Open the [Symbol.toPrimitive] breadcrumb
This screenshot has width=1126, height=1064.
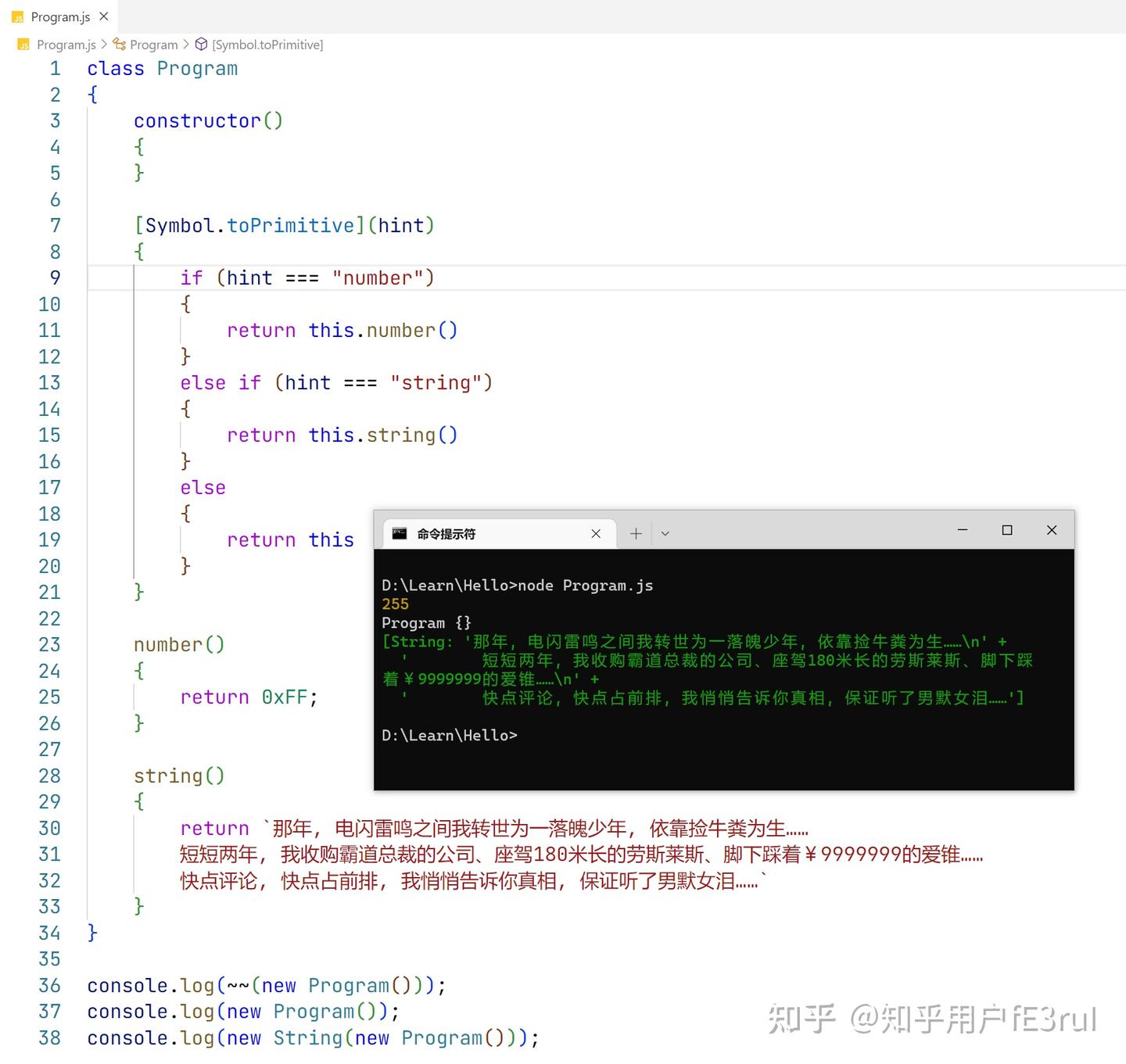(x=267, y=45)
